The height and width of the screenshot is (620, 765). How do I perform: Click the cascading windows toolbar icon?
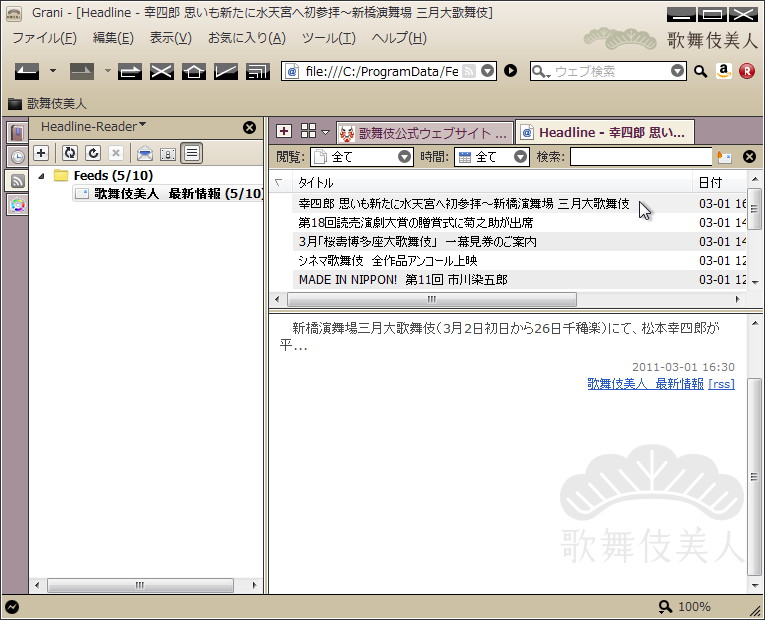[x=258, y=71]
